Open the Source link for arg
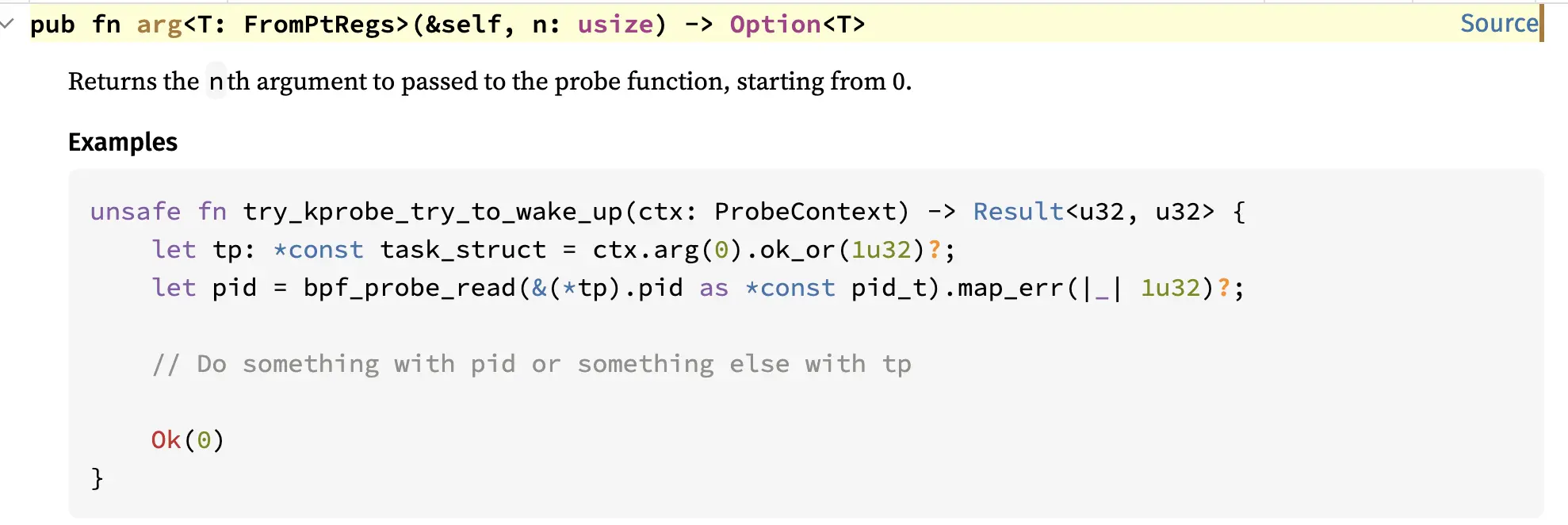Viewport: 1568px width, 525px height. (x=1498, y=24)
